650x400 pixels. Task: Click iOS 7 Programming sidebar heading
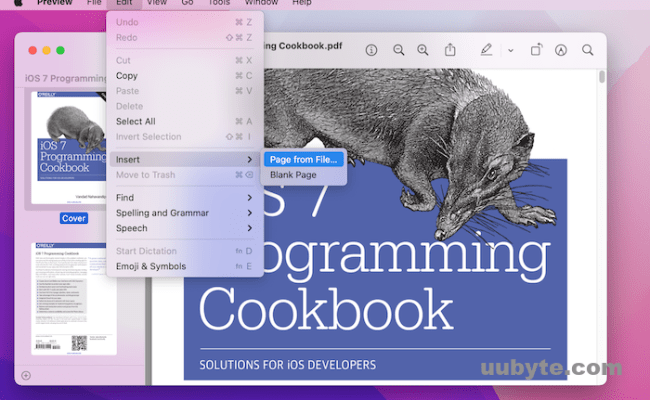(65, 78)
